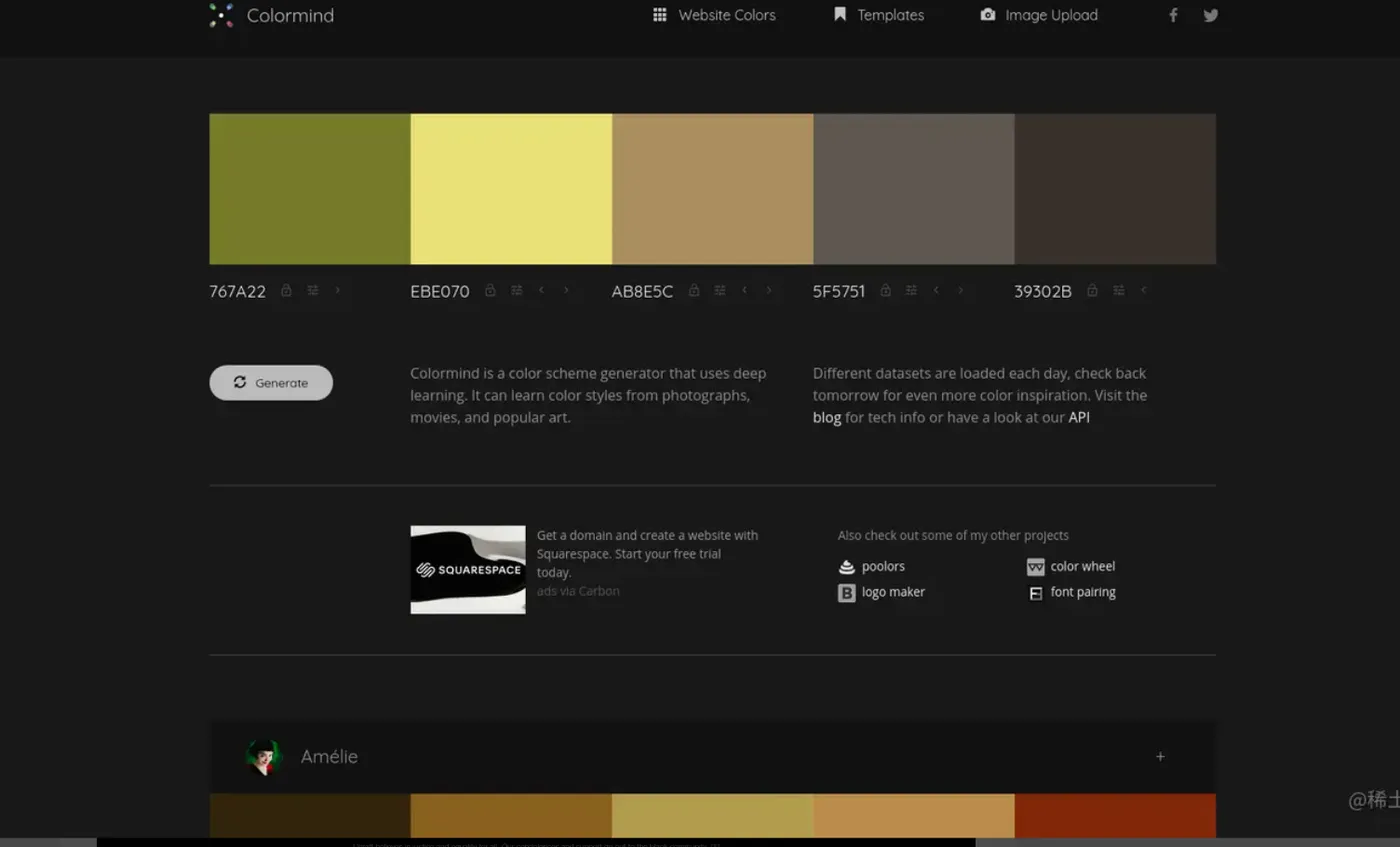The image size is (1400, 847).
Task: Open adjust sliders for AB8E5C
Action: coord(720,291)
